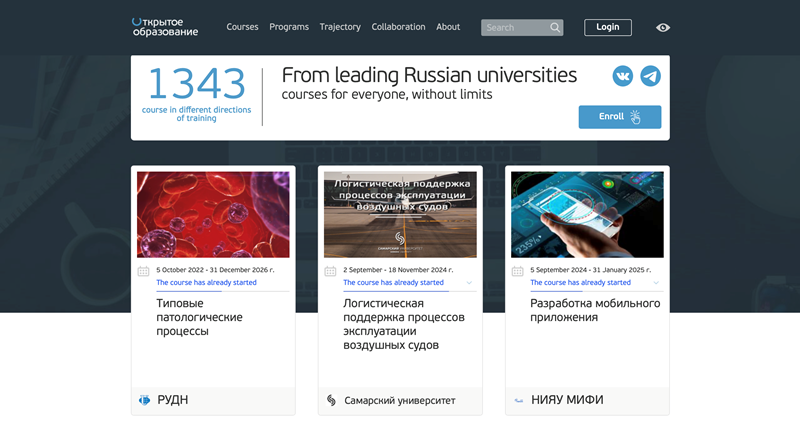Toggle the accessibility eye view mode
800x423 pixels.
pyautogui.click(x=663, y=28)
